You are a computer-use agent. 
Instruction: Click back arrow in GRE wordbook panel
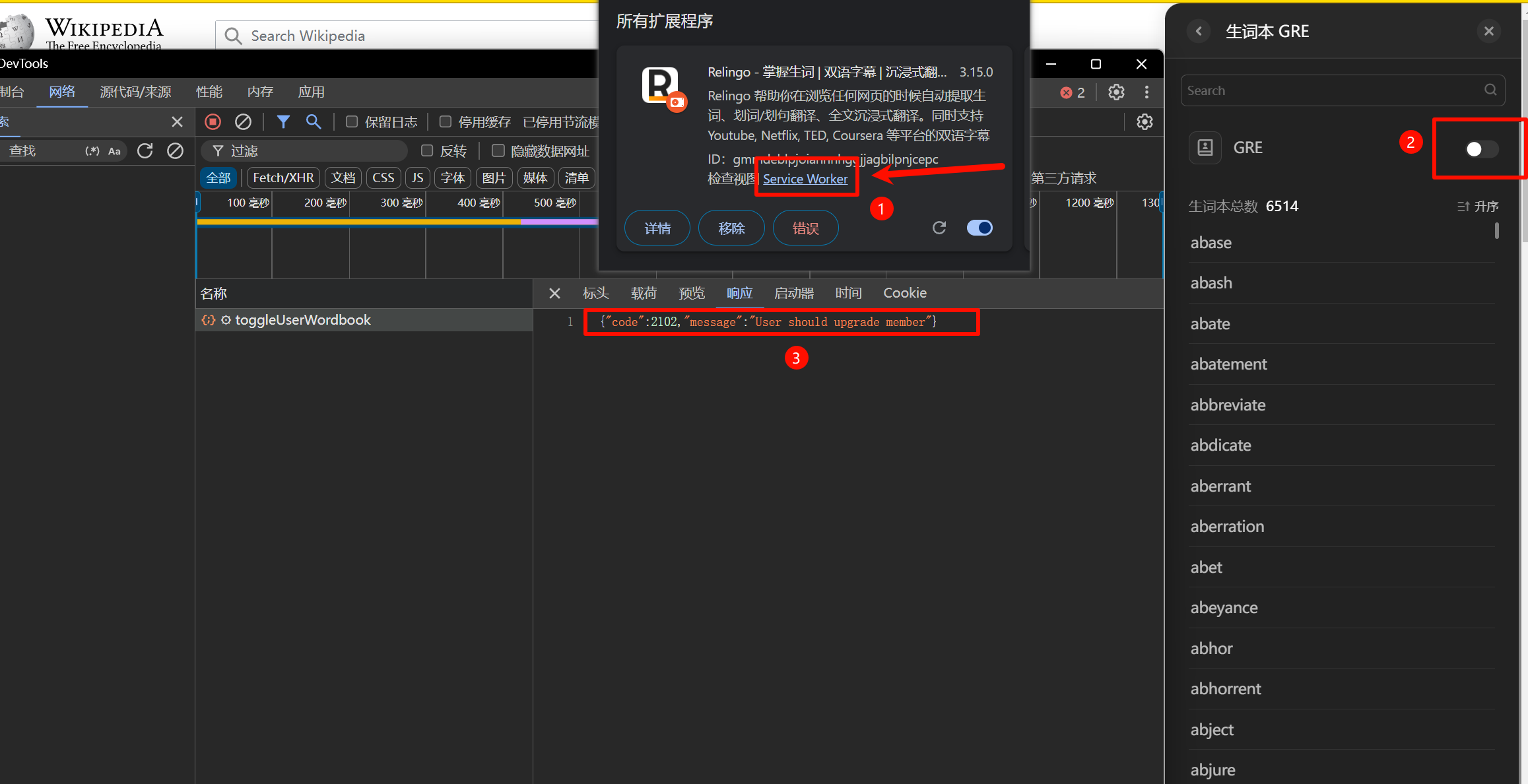point(1199,31)
